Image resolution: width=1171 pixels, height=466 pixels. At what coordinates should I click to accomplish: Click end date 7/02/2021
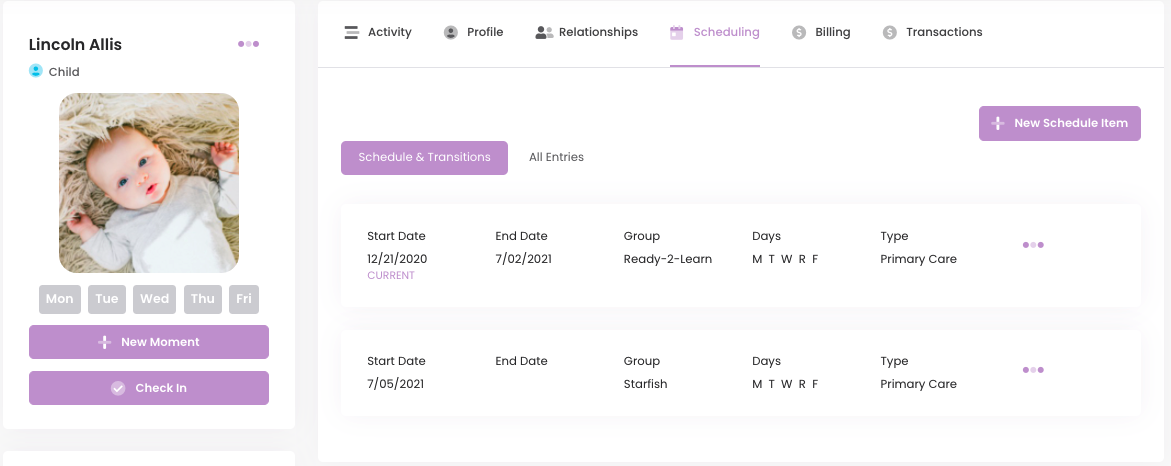point(524,259)
